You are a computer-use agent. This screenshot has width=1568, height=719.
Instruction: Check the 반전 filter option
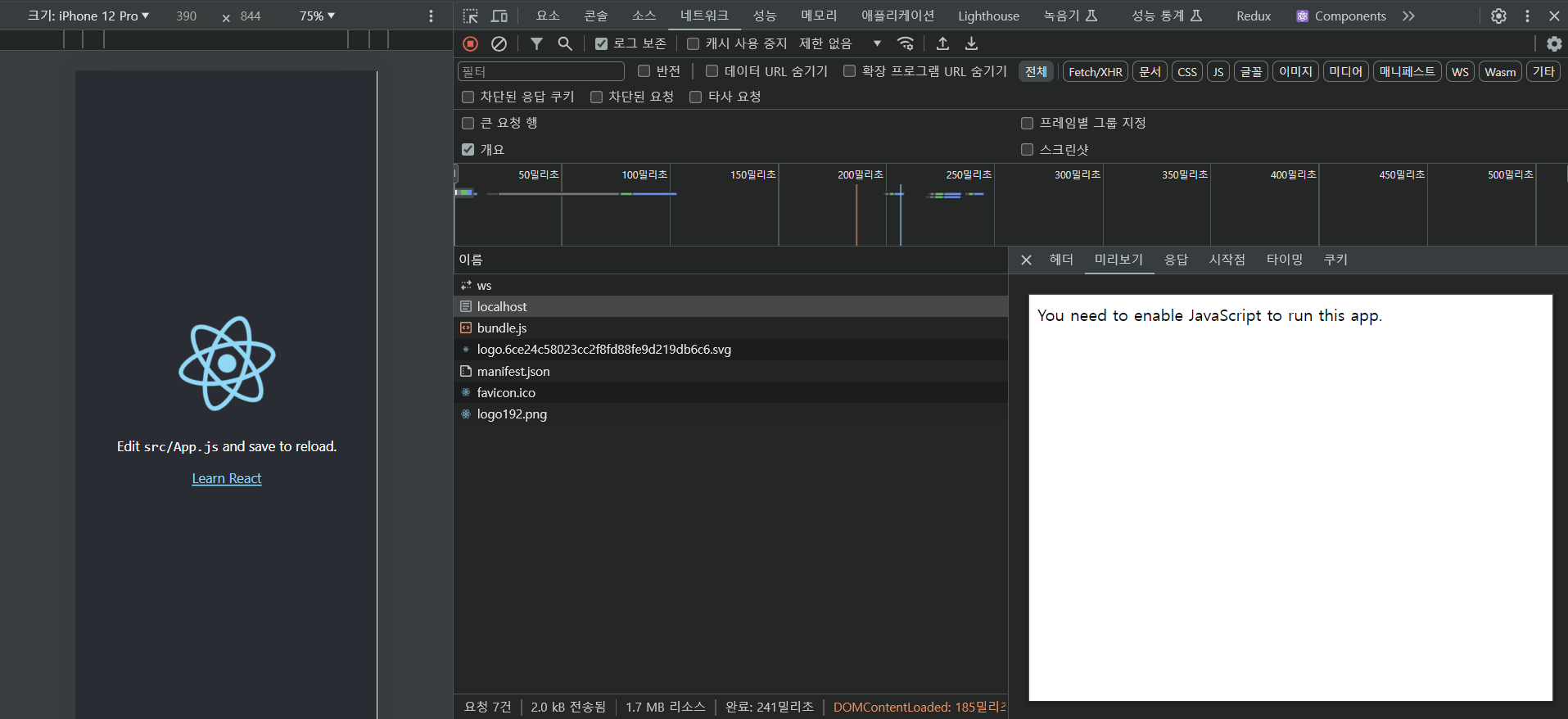point(644,71)
